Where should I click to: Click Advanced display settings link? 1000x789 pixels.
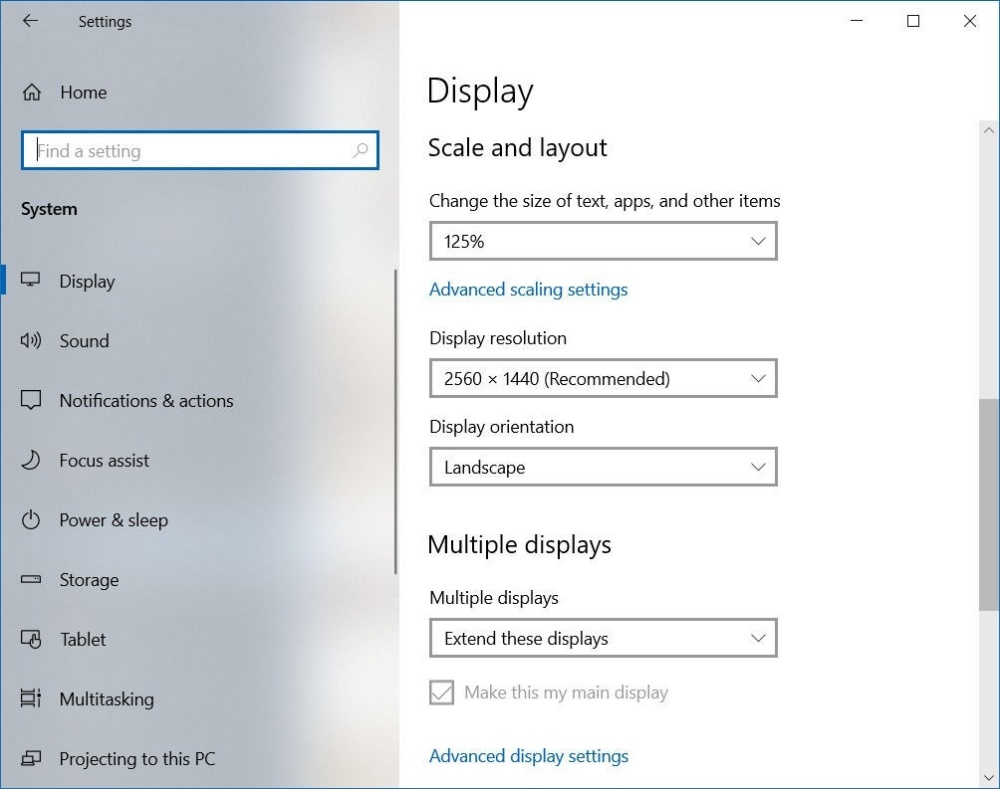click(x=528, y=756)
